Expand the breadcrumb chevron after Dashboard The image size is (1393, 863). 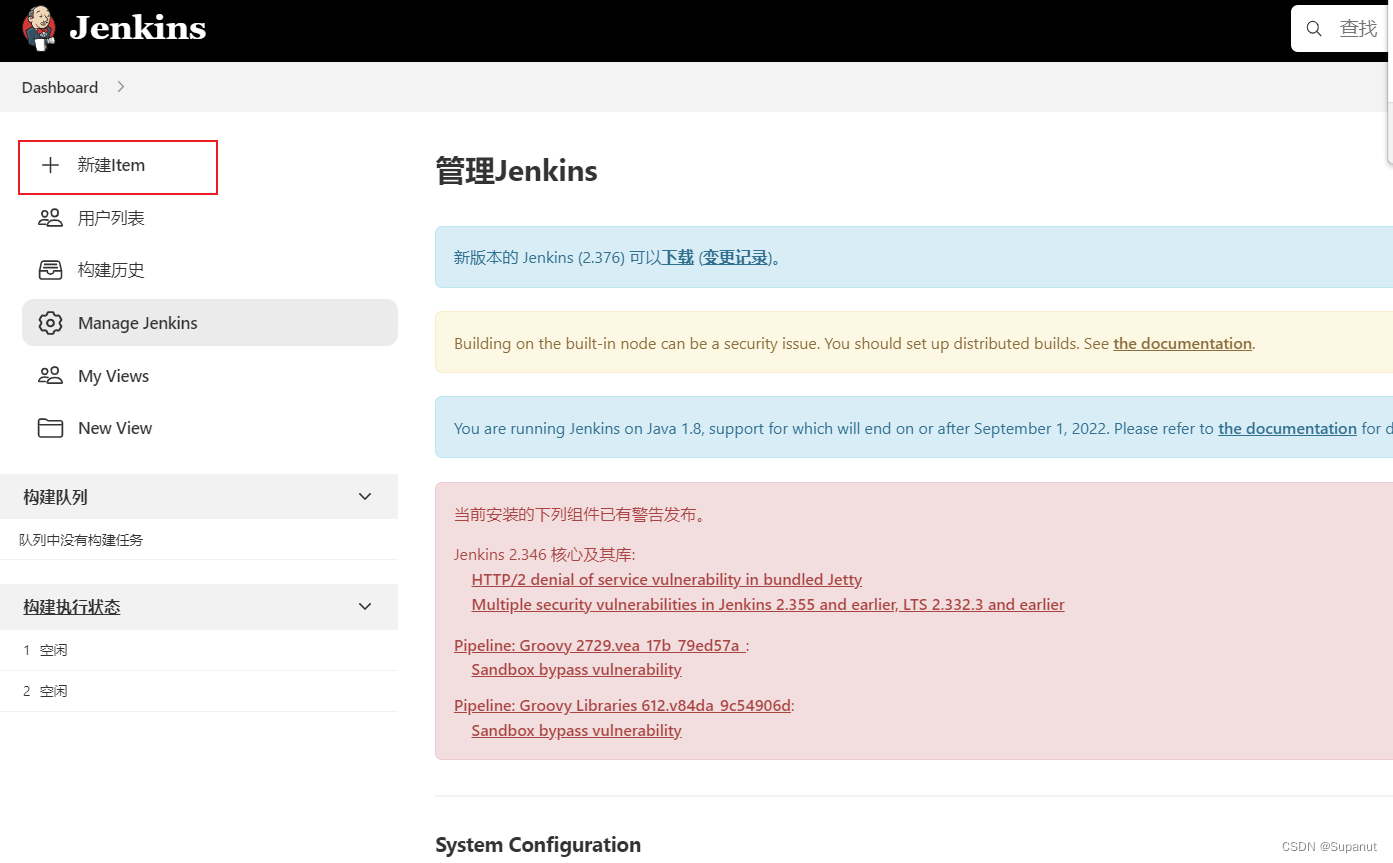[121, 87]
